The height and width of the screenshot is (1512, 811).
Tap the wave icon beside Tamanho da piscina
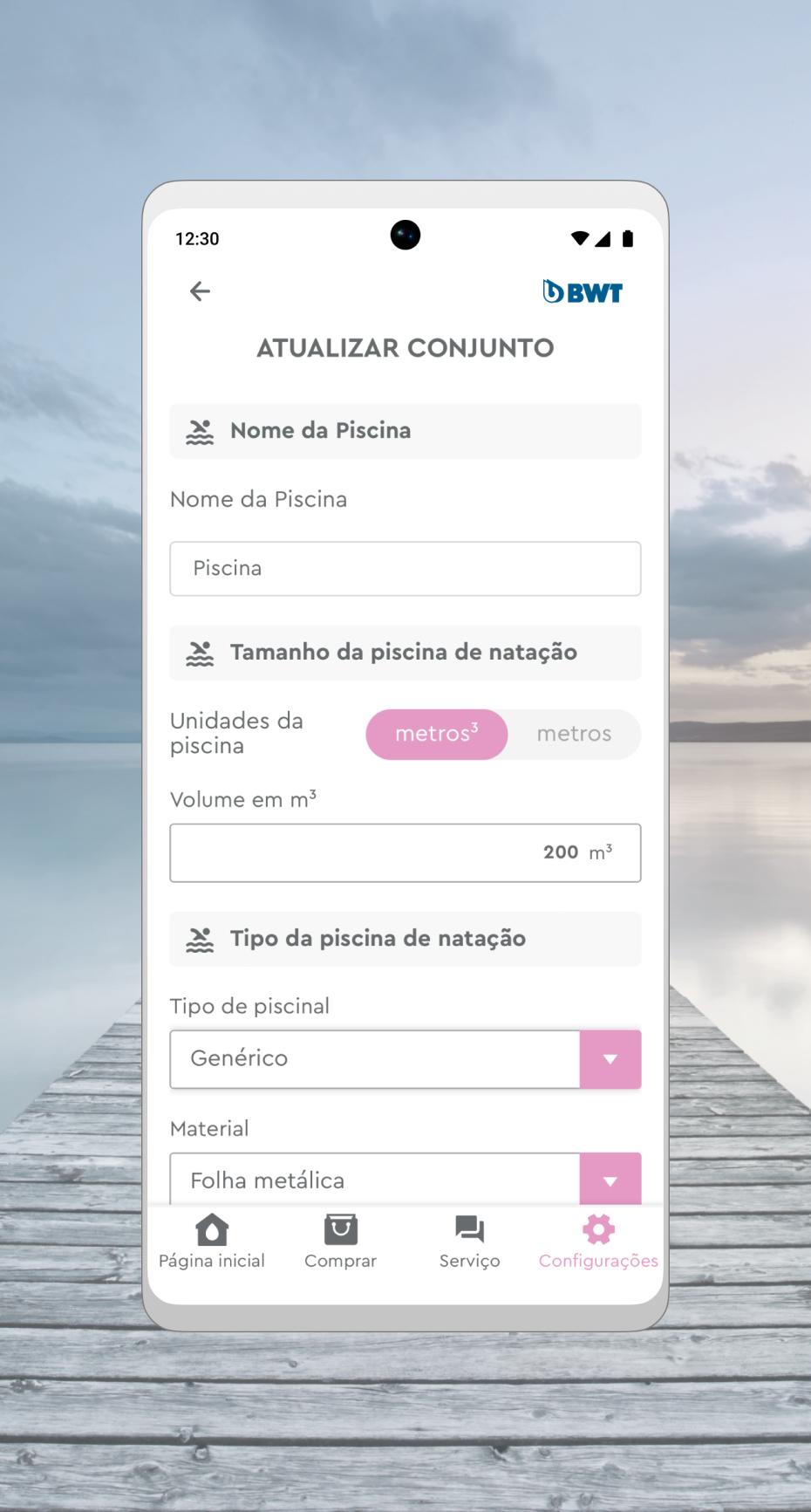tap(200, 653)
